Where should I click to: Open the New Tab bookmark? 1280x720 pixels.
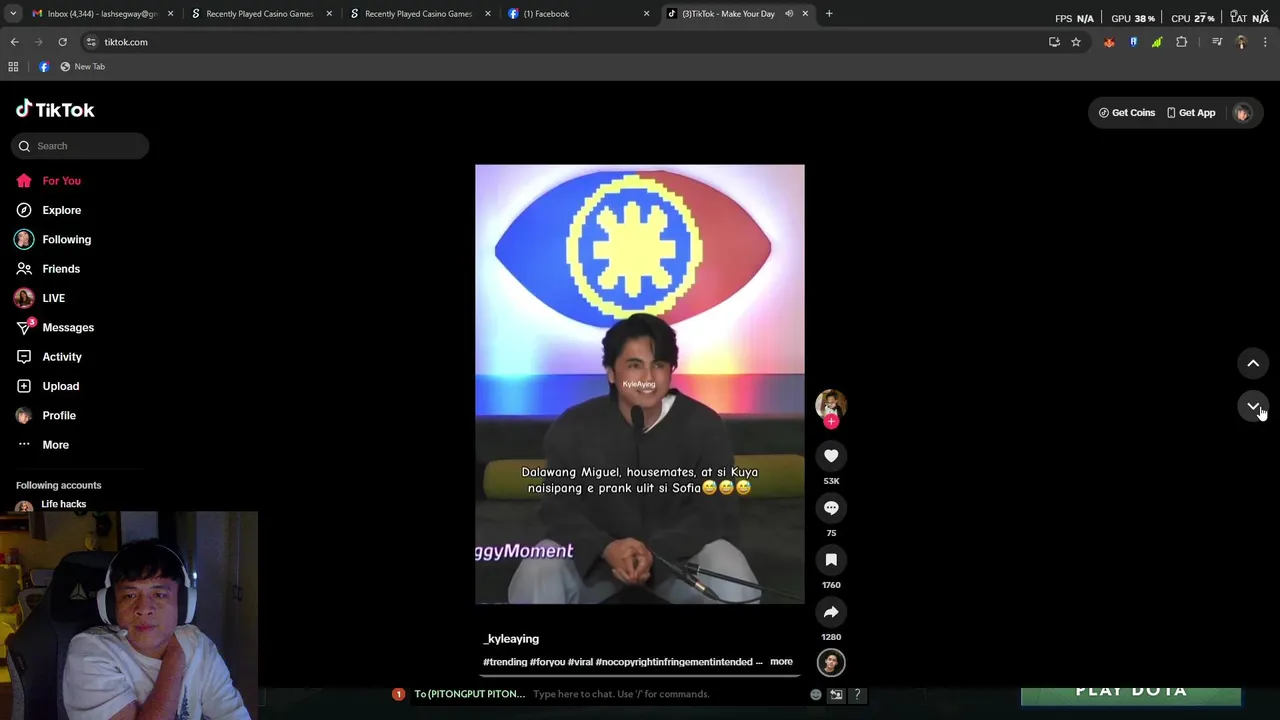click(82, 67)
